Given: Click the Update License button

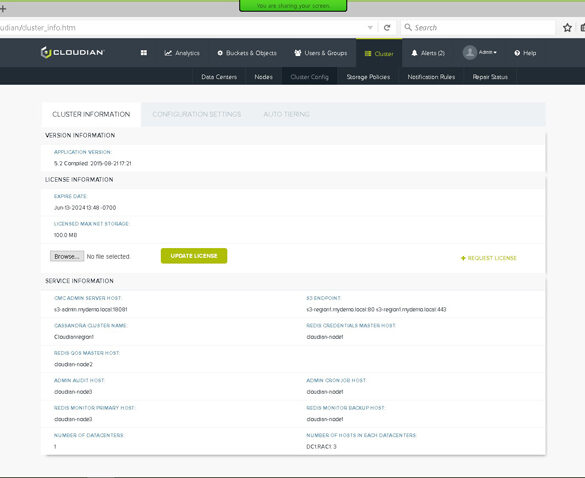Looking at the screenshot, I should click(194, 256).
